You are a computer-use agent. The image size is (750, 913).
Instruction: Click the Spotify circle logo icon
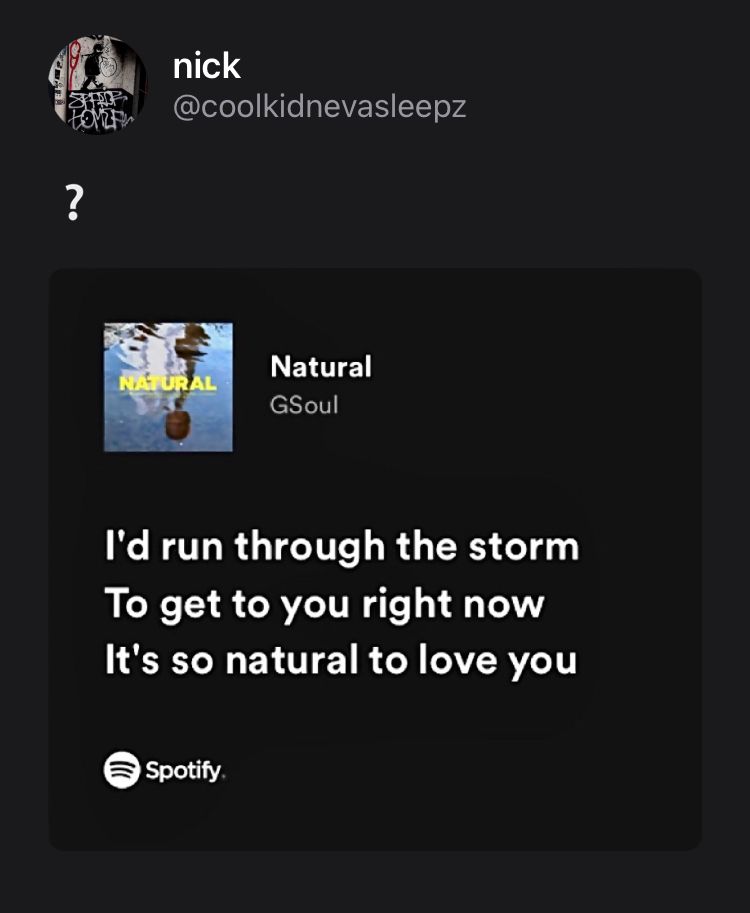pos(122,769)
